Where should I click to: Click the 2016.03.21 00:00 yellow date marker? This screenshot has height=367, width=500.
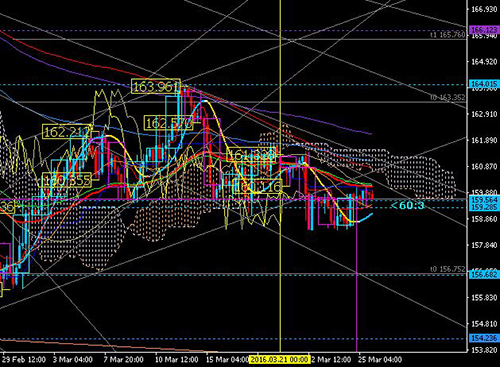pyautogui.click(x=279, y=360)
